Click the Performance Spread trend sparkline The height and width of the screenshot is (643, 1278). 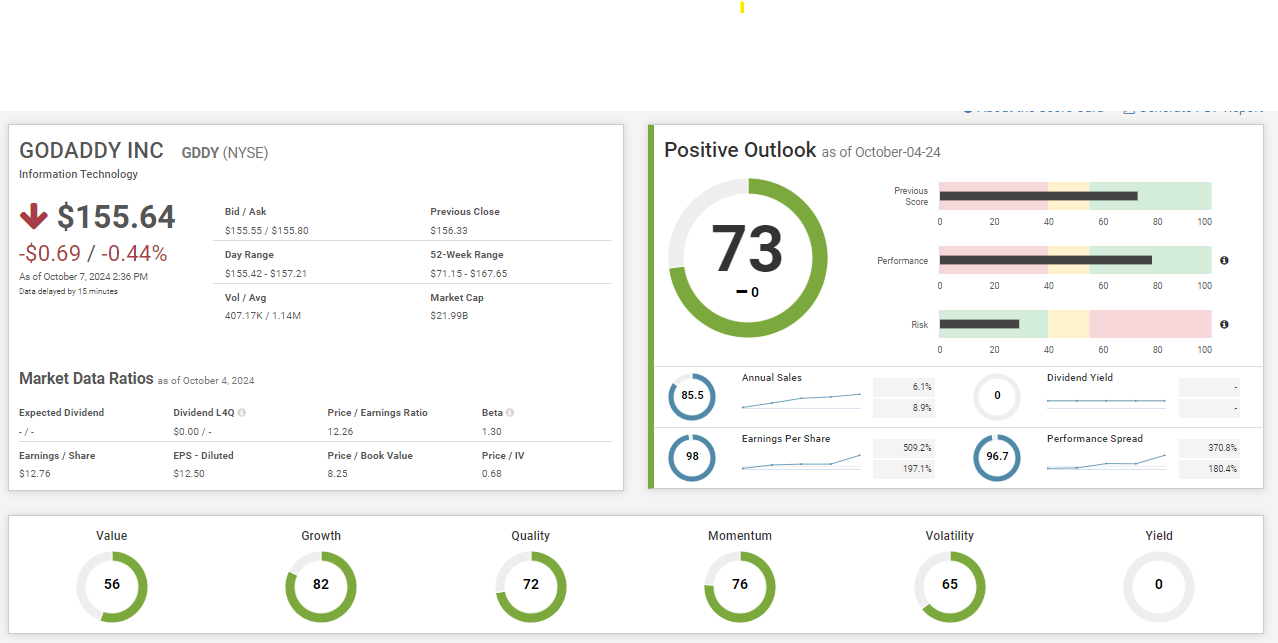click(1106, 461)
